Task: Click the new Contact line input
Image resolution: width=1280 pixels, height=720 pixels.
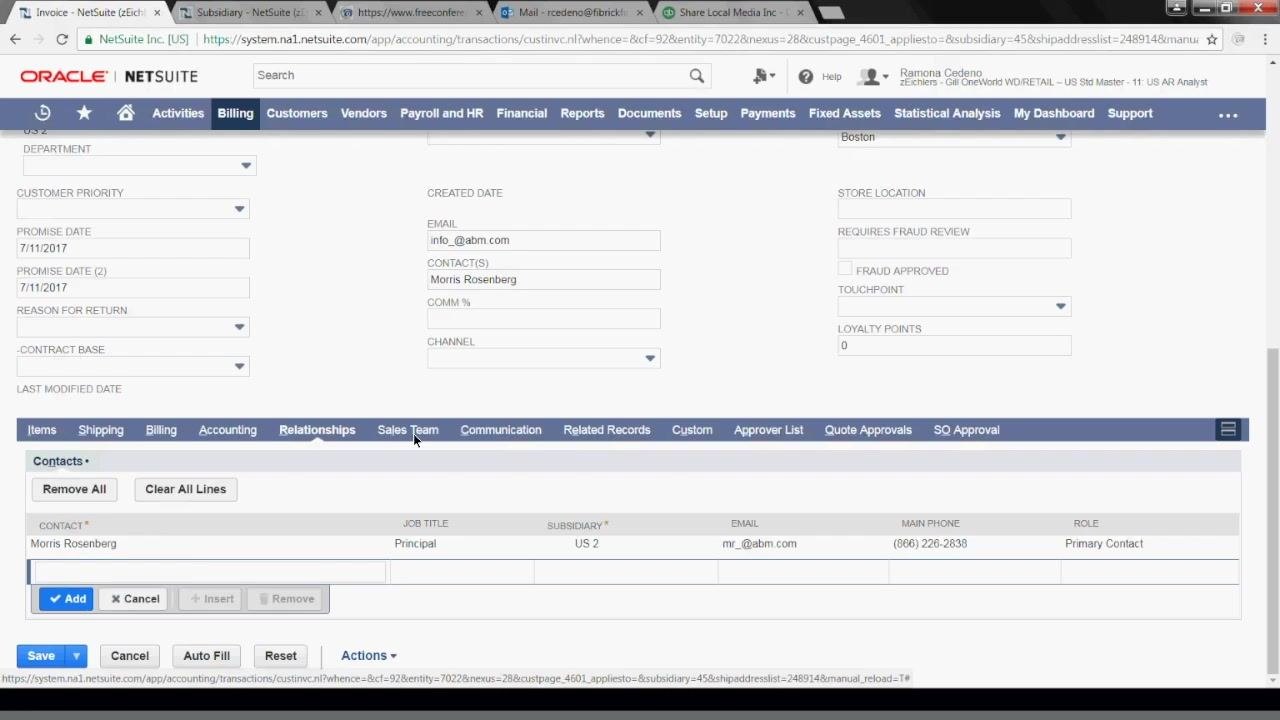Action: point(208,572)
